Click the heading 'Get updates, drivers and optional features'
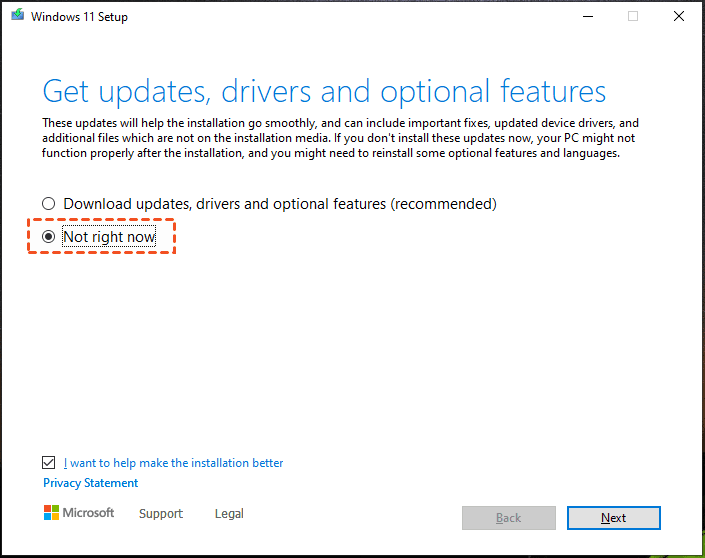 click(x=324, y=91)
